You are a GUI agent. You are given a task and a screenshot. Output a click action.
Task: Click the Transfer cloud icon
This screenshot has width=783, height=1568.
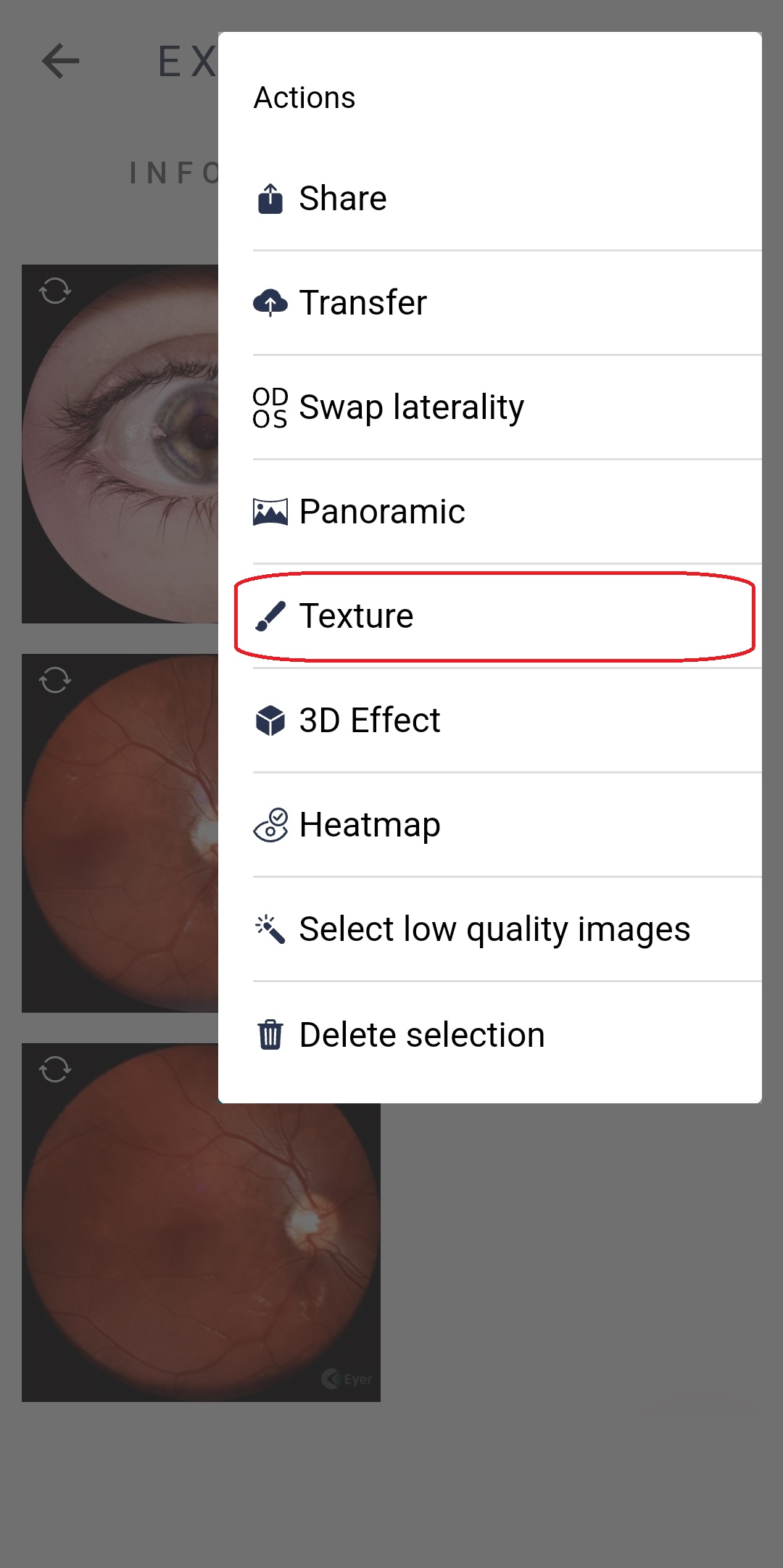[270, 303]
